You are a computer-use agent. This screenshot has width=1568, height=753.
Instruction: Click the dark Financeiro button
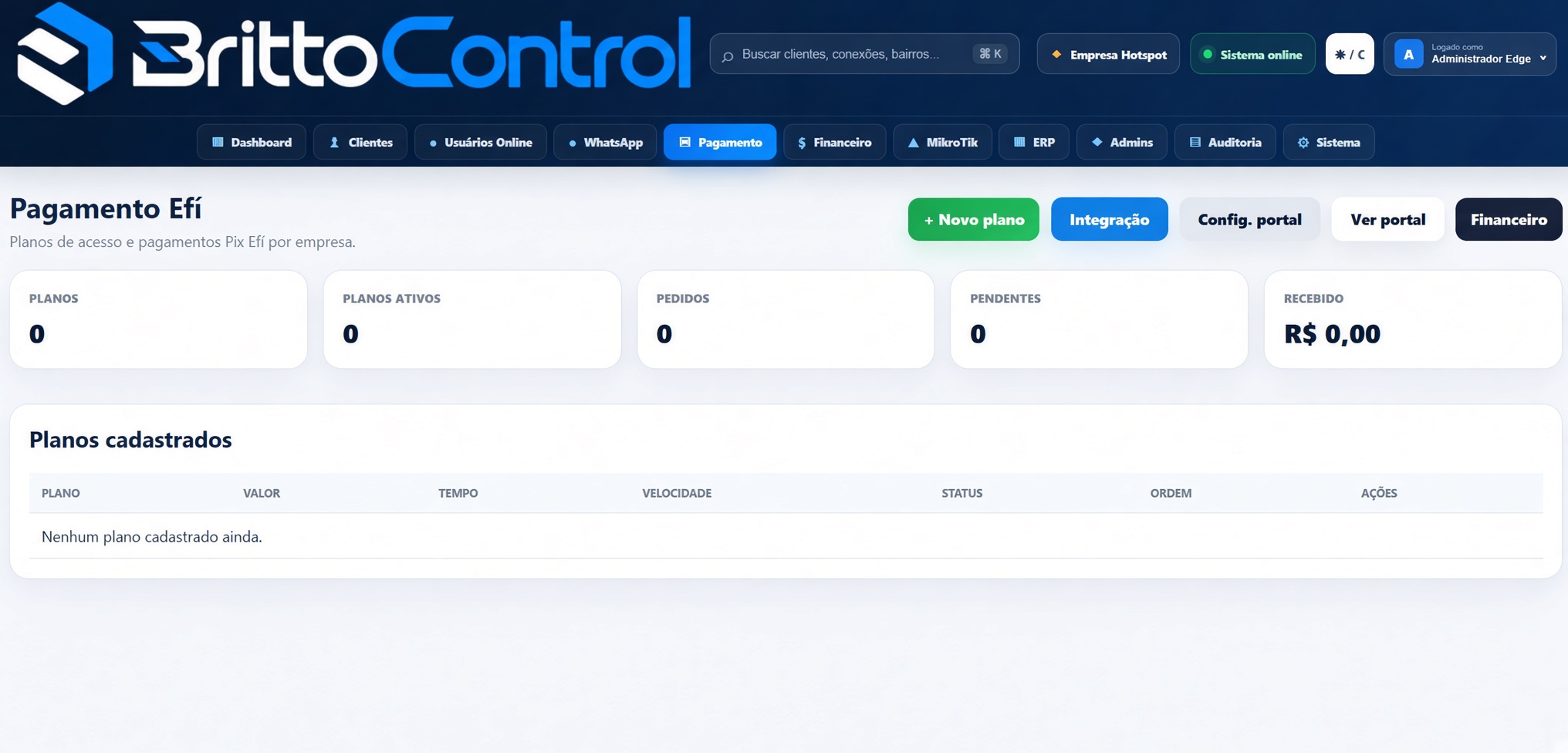point(1509,219)
